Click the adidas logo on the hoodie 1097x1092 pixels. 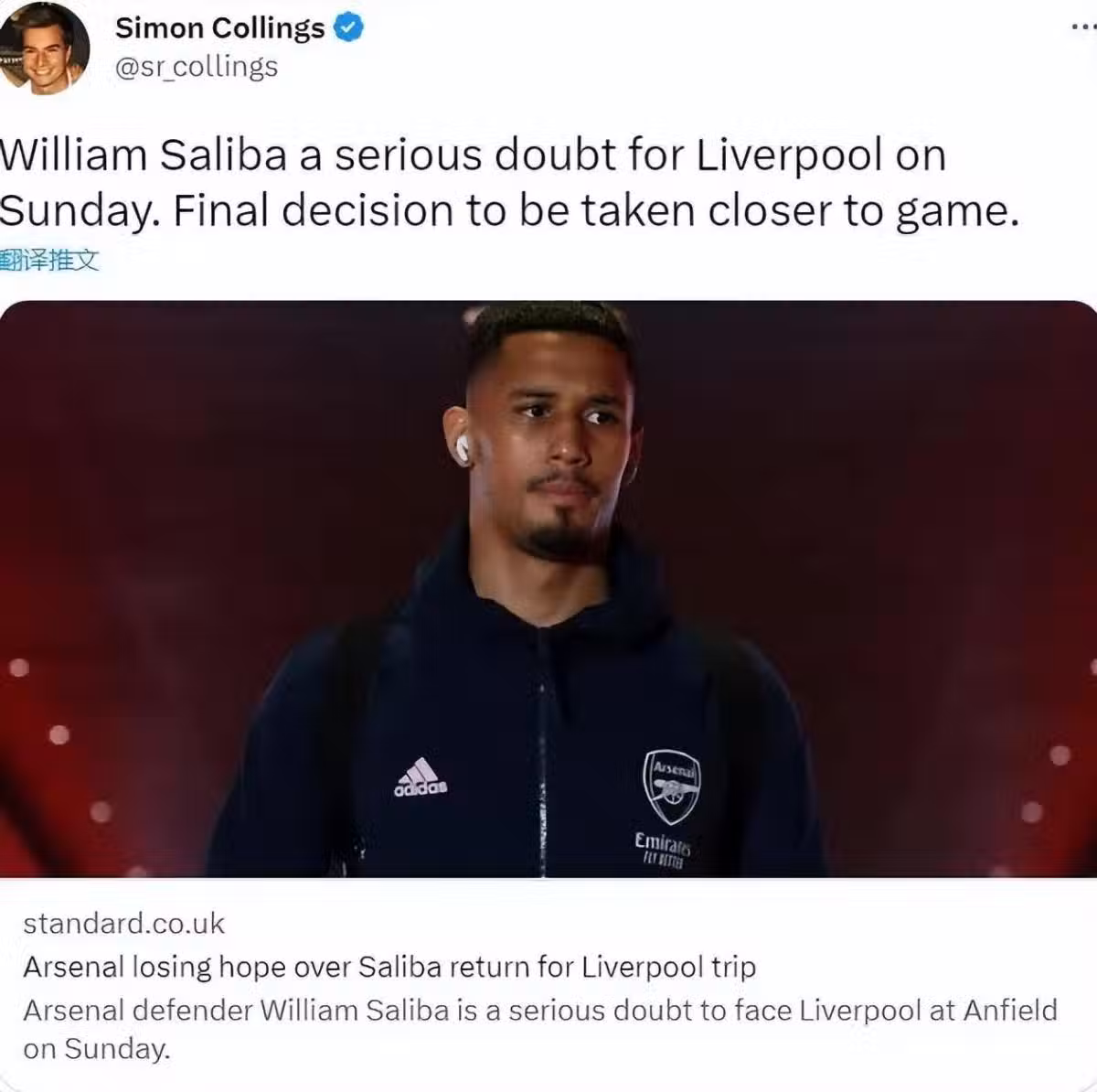pos(421,777)
